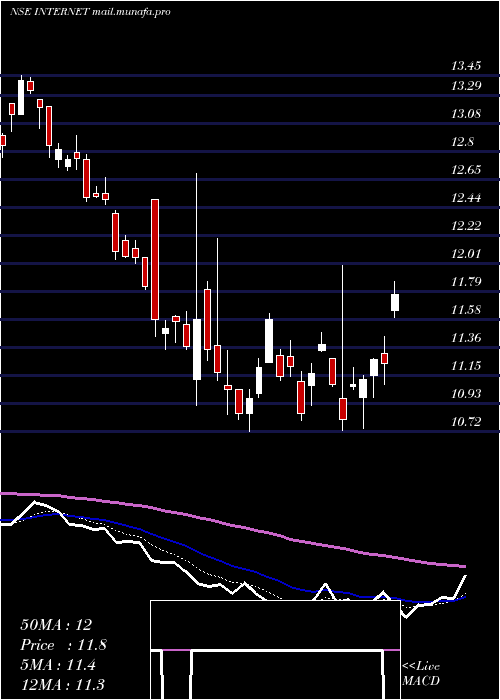This screenshot has height=700, width=500.
Task: Click the 12.44 price level label
Action: point(466,198)
